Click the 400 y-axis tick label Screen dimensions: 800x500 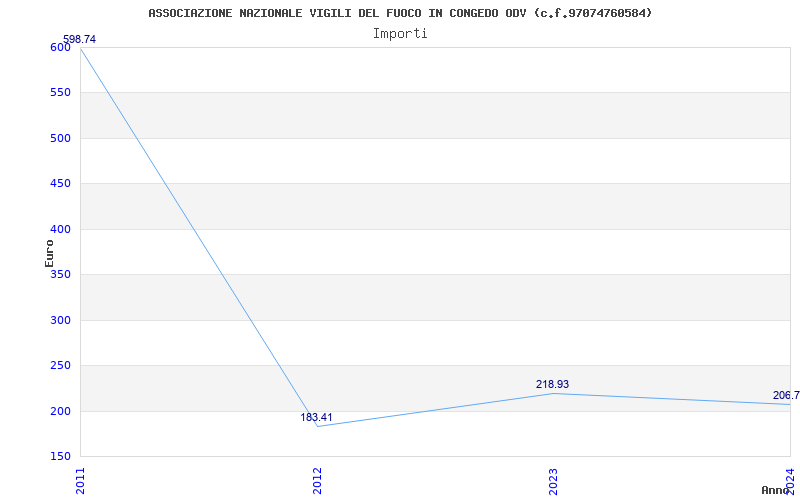coord(60,230)
